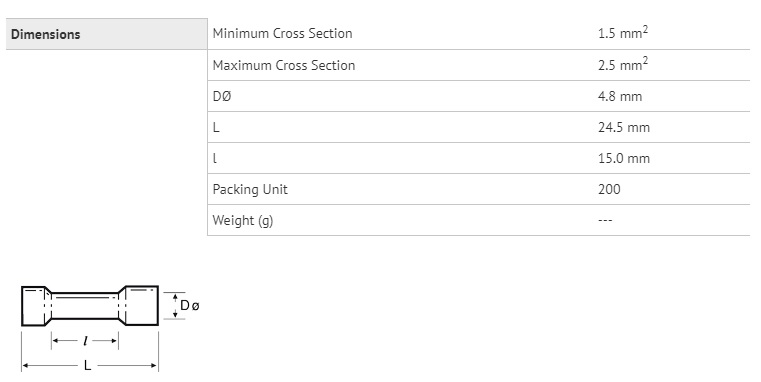Image resolution: width=761 pixels, height=382 pixels.
Task: Click the 24.5 mm length value
Action: [624, 127]
